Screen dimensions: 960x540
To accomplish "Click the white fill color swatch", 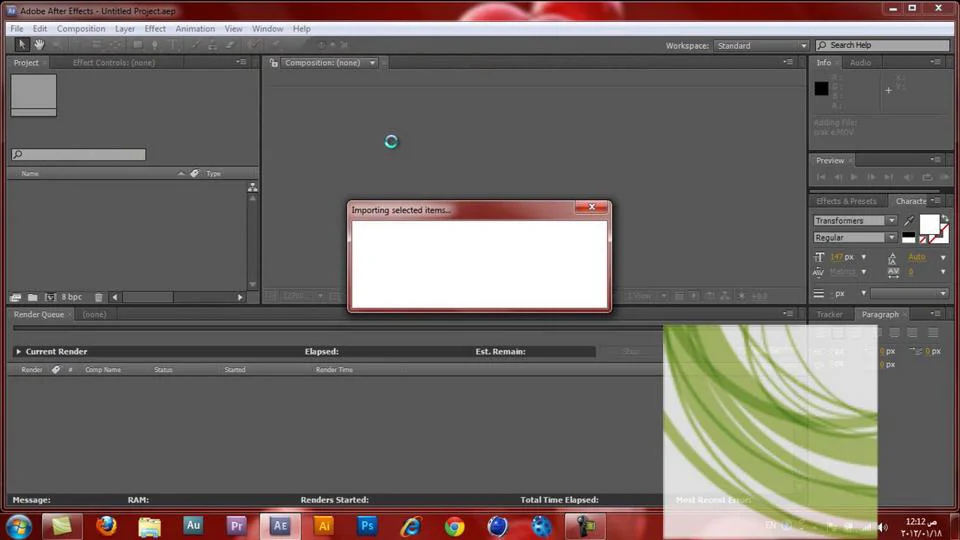I will pyautogui.click(x=929, y=224).
